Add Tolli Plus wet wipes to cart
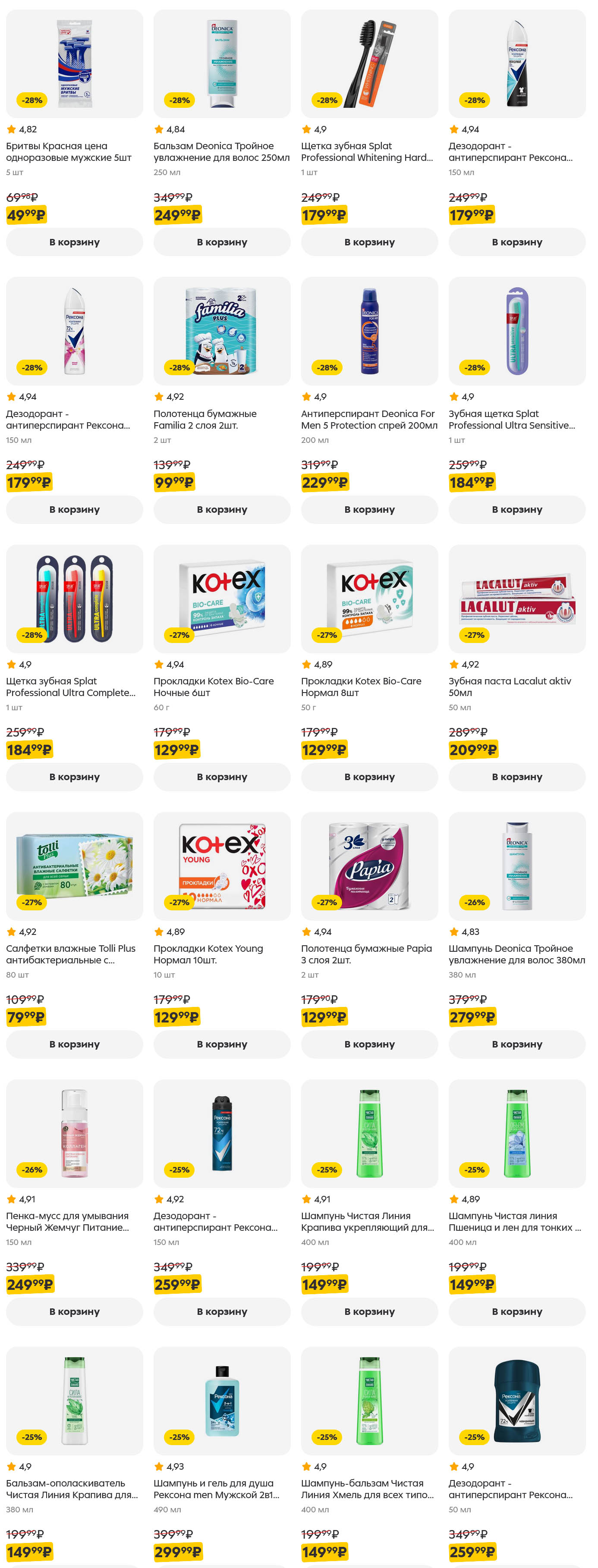This screenshot has width=598, height=1568. [74, 1044]
